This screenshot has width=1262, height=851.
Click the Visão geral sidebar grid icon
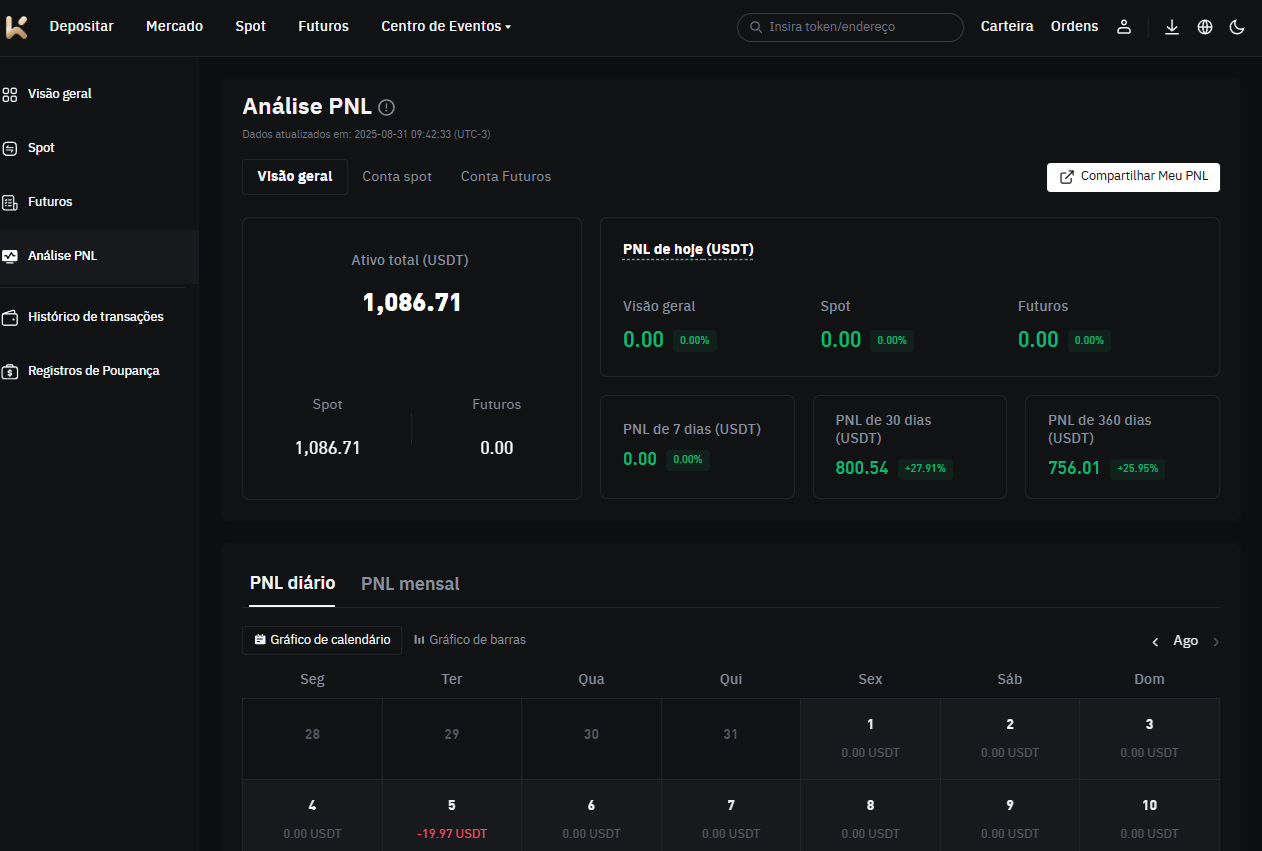pyautogui.click(x=10, y=94)
